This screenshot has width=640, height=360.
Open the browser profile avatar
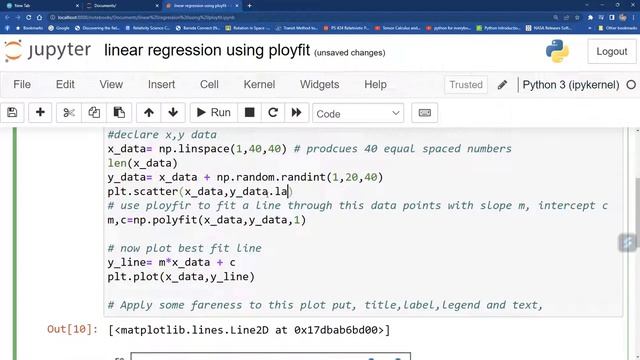click(623, 18)
